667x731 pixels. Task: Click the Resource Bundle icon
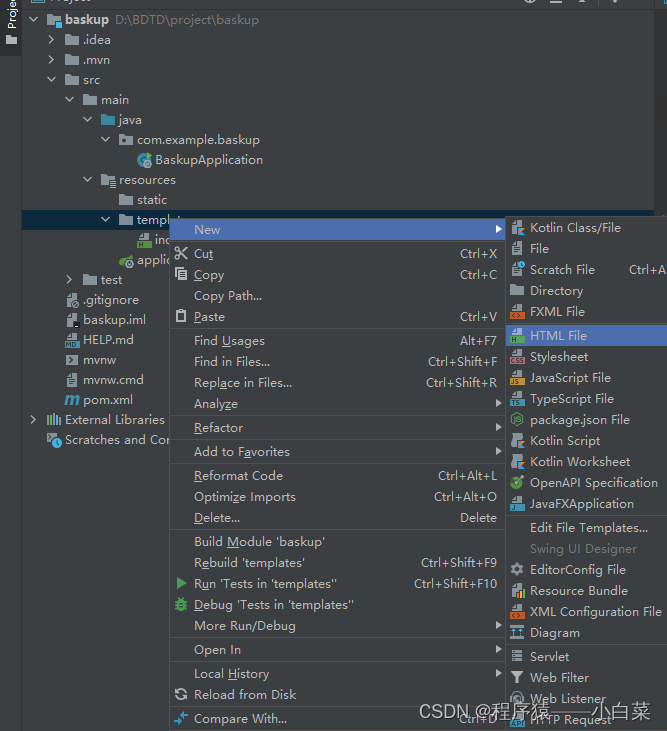tap(517, 591)
